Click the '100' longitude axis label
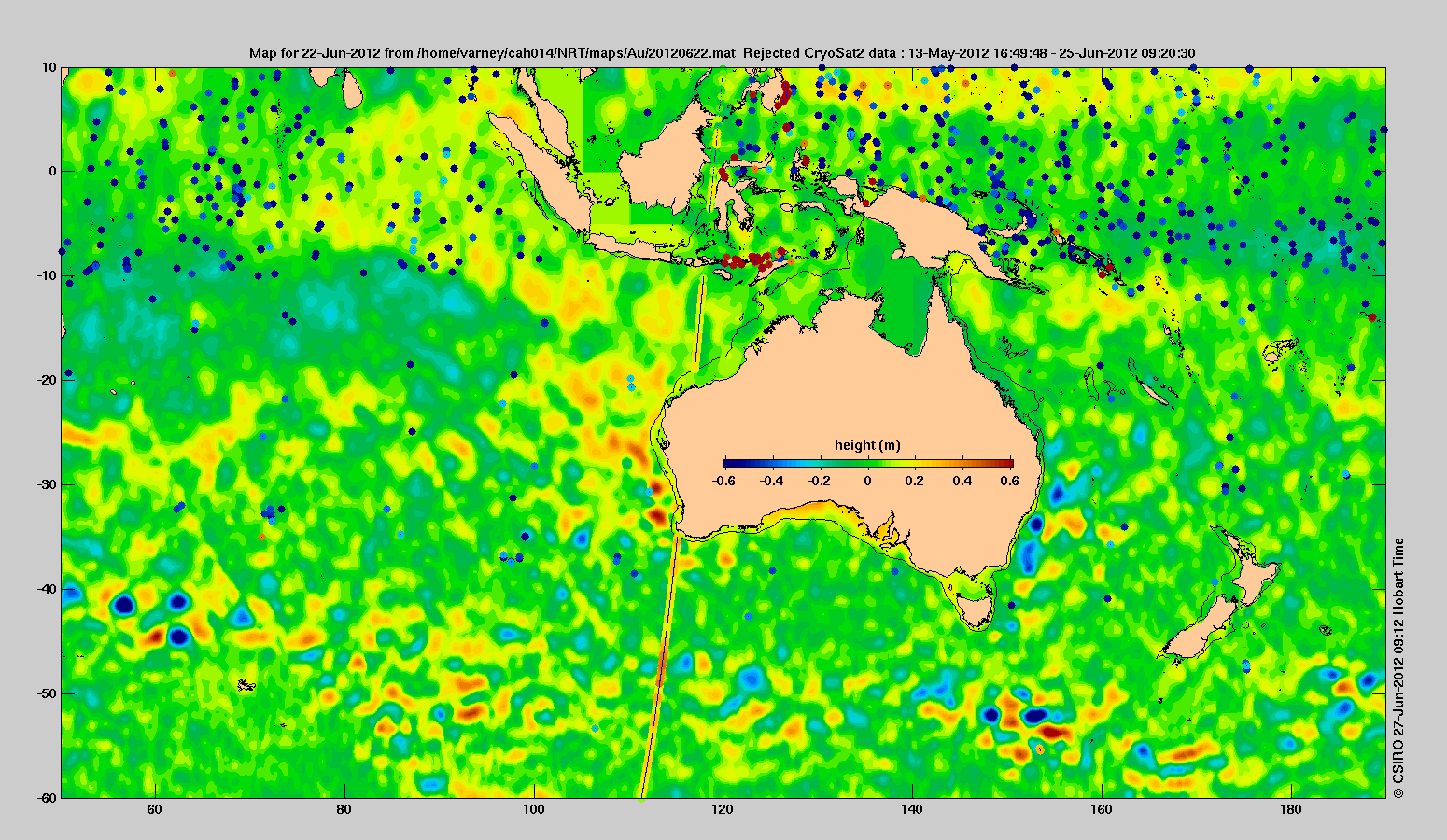This screenshot has height=840, width=1447. pyautogui.click(x=534, y=809)
